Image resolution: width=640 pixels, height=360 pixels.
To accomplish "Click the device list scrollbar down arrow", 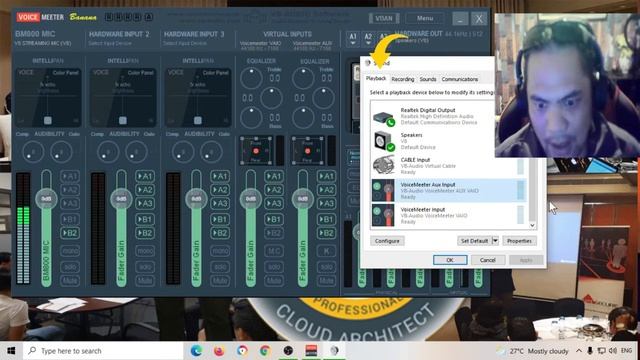I will point(532,225).
